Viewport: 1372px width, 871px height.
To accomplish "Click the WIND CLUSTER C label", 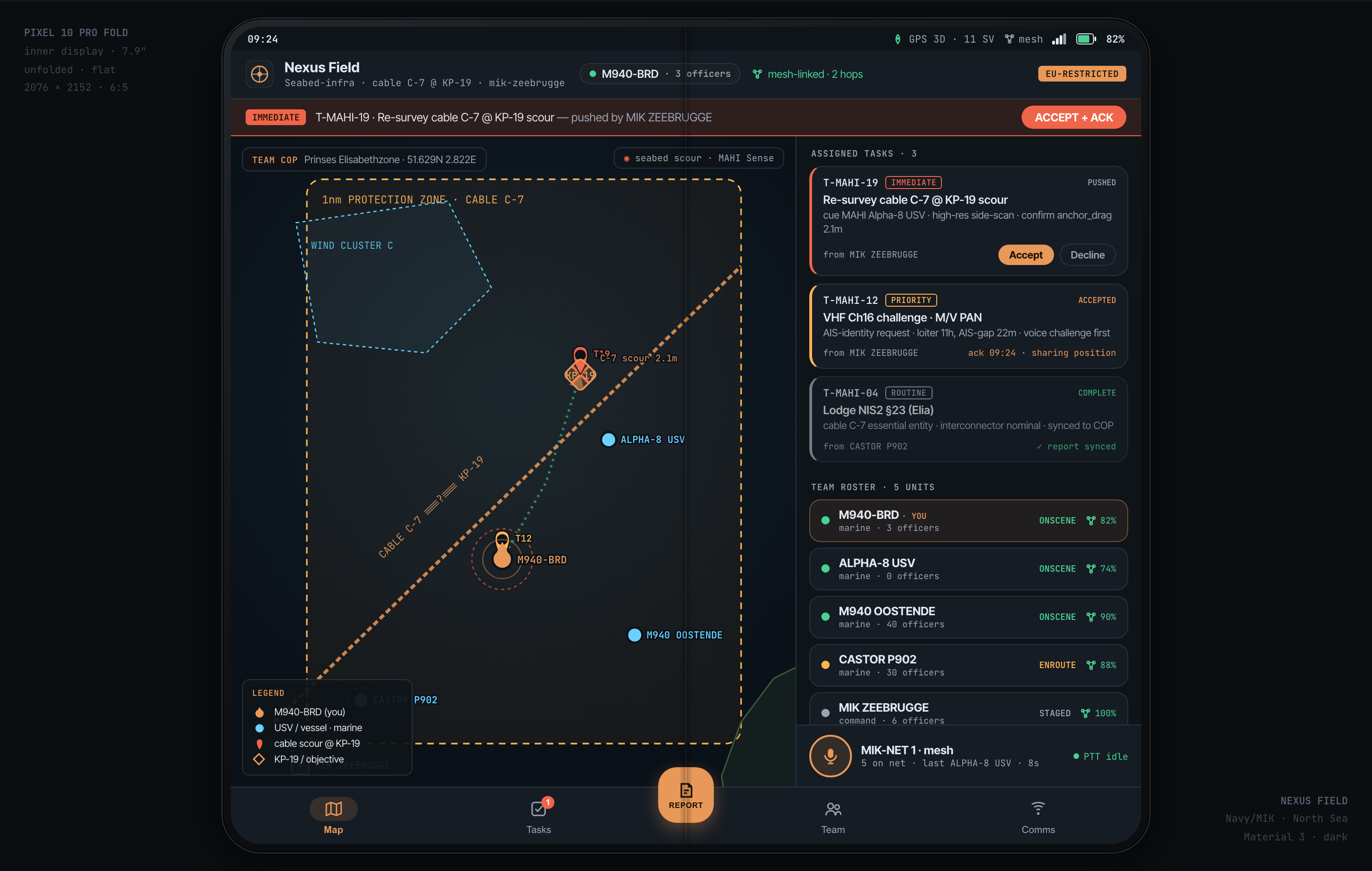I will pos(351,246).
